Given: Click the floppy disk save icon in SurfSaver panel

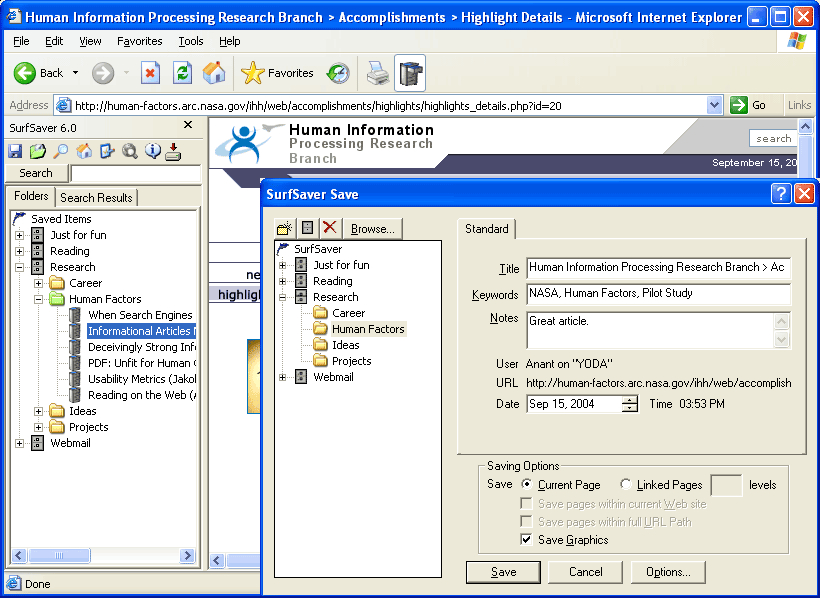Looking at the screenshot, I should point(15,152).
